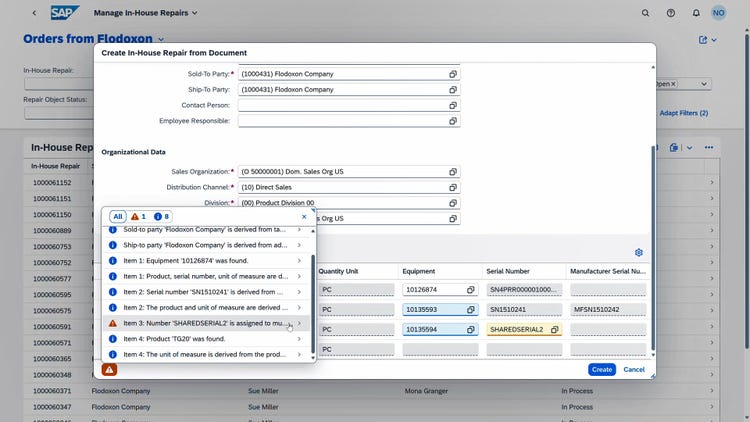
Task: Open value help for Equipment 10126874
Action: click(x=471, y=289)
